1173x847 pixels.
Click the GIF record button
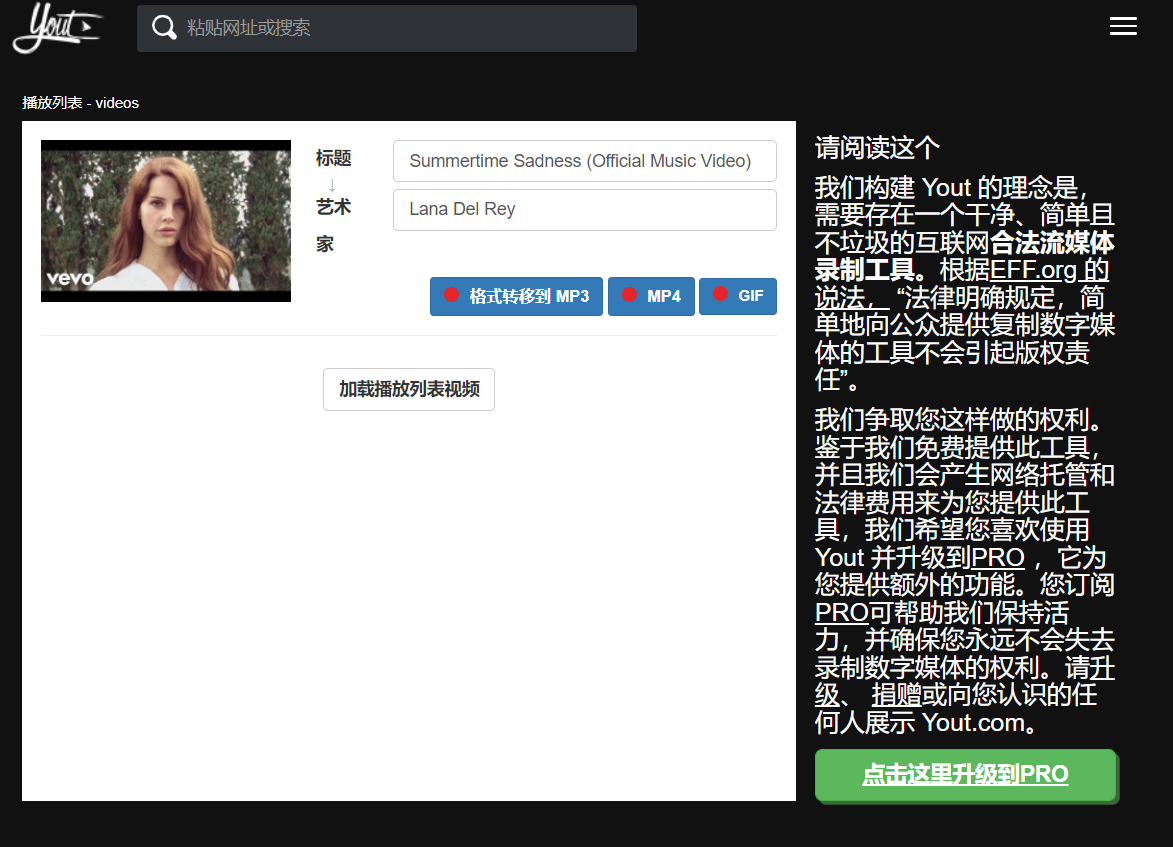pos(738,296)
